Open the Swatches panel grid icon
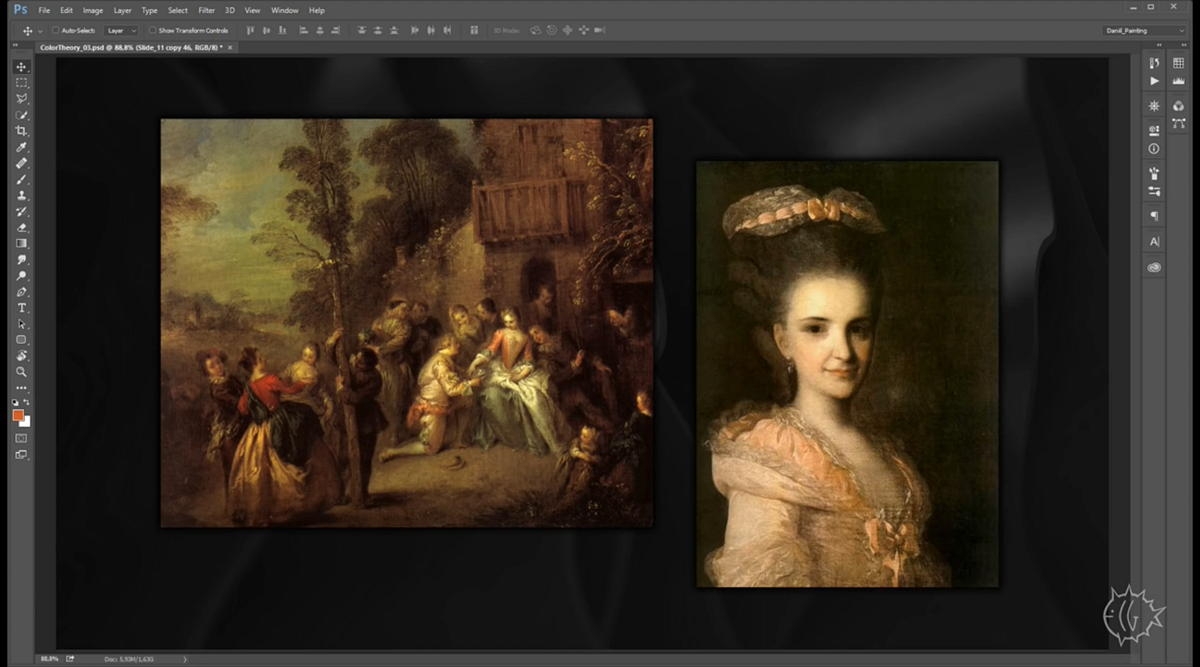 (1179, 63)
